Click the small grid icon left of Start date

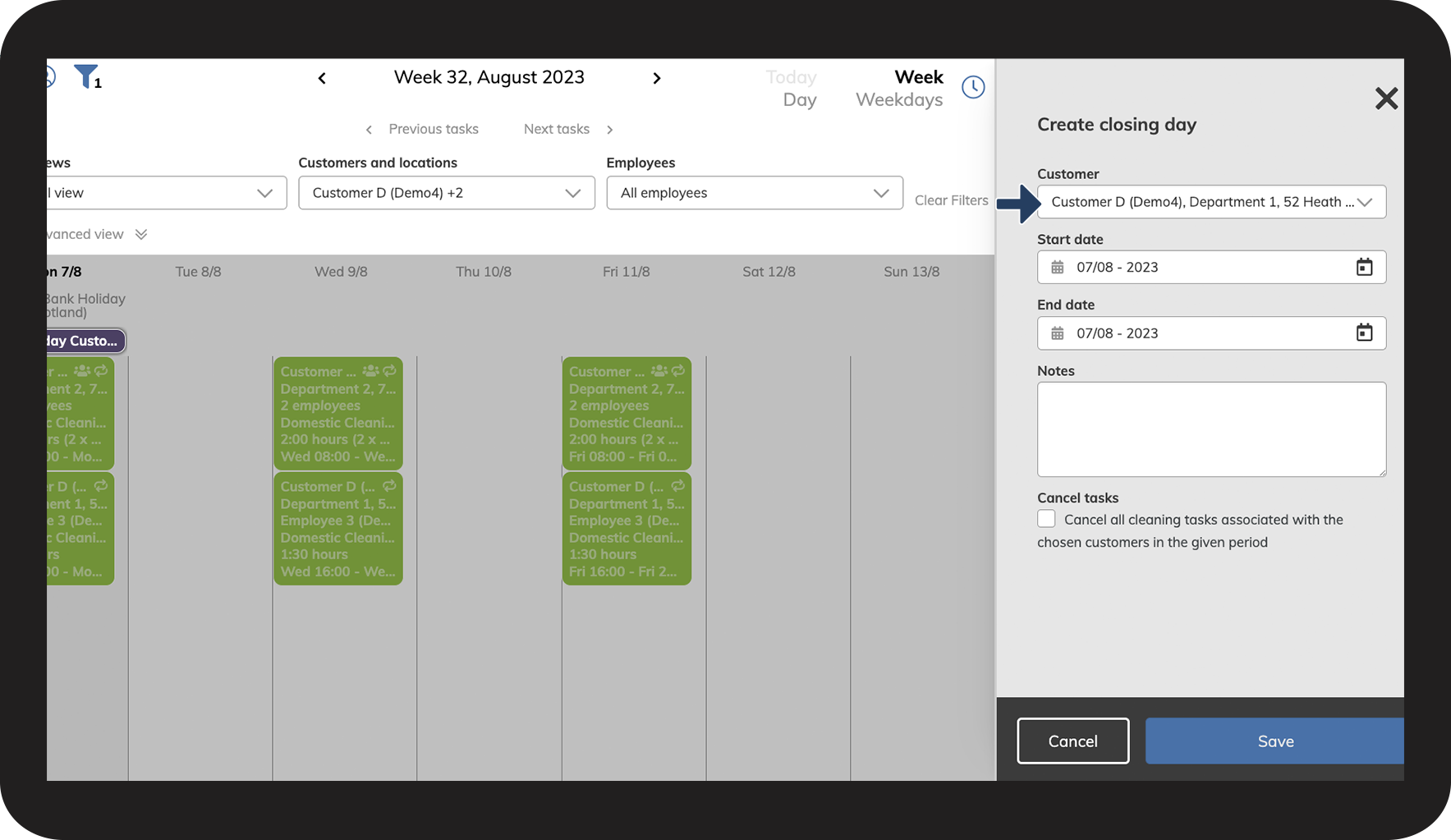1058,268
